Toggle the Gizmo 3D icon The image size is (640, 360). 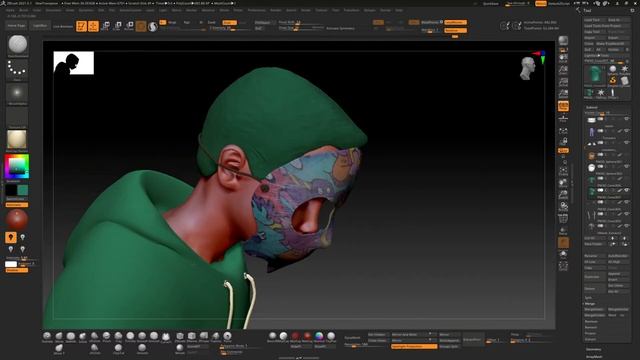pyautogui.click(x=141, y=26)
